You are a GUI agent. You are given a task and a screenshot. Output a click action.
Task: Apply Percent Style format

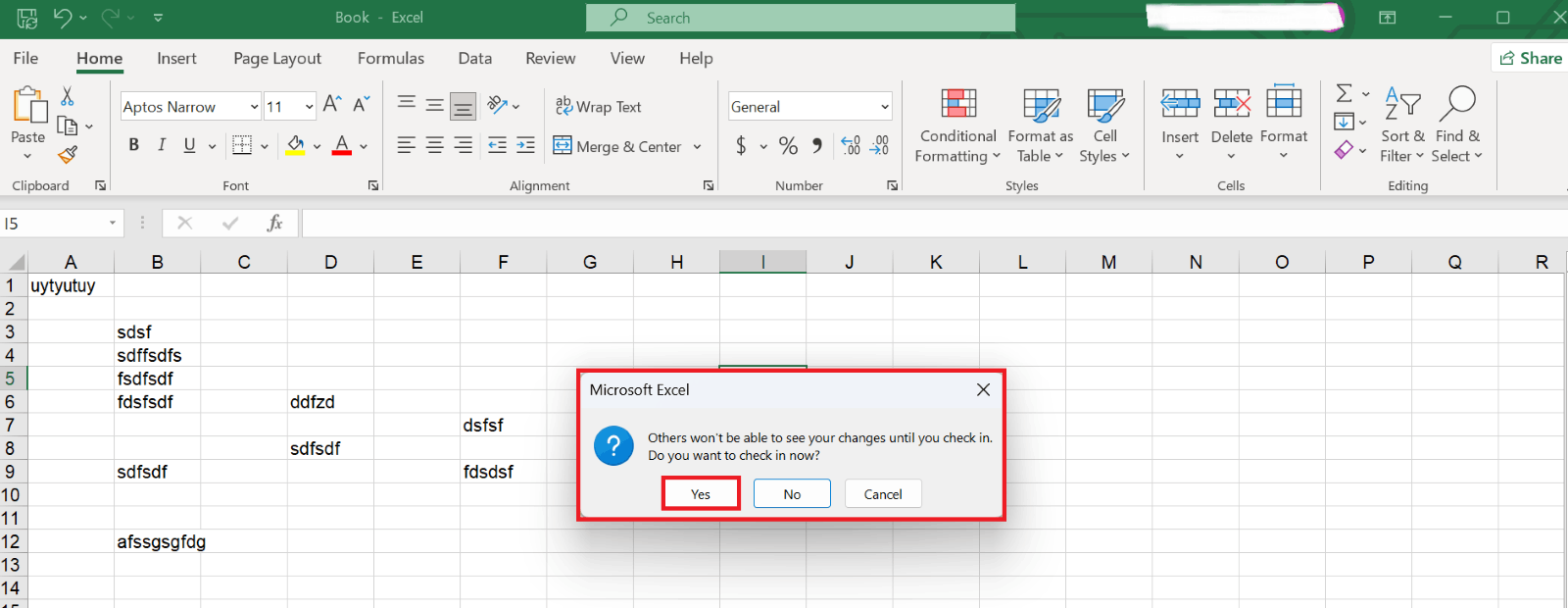pyautogui.click(x=788, y=146)
